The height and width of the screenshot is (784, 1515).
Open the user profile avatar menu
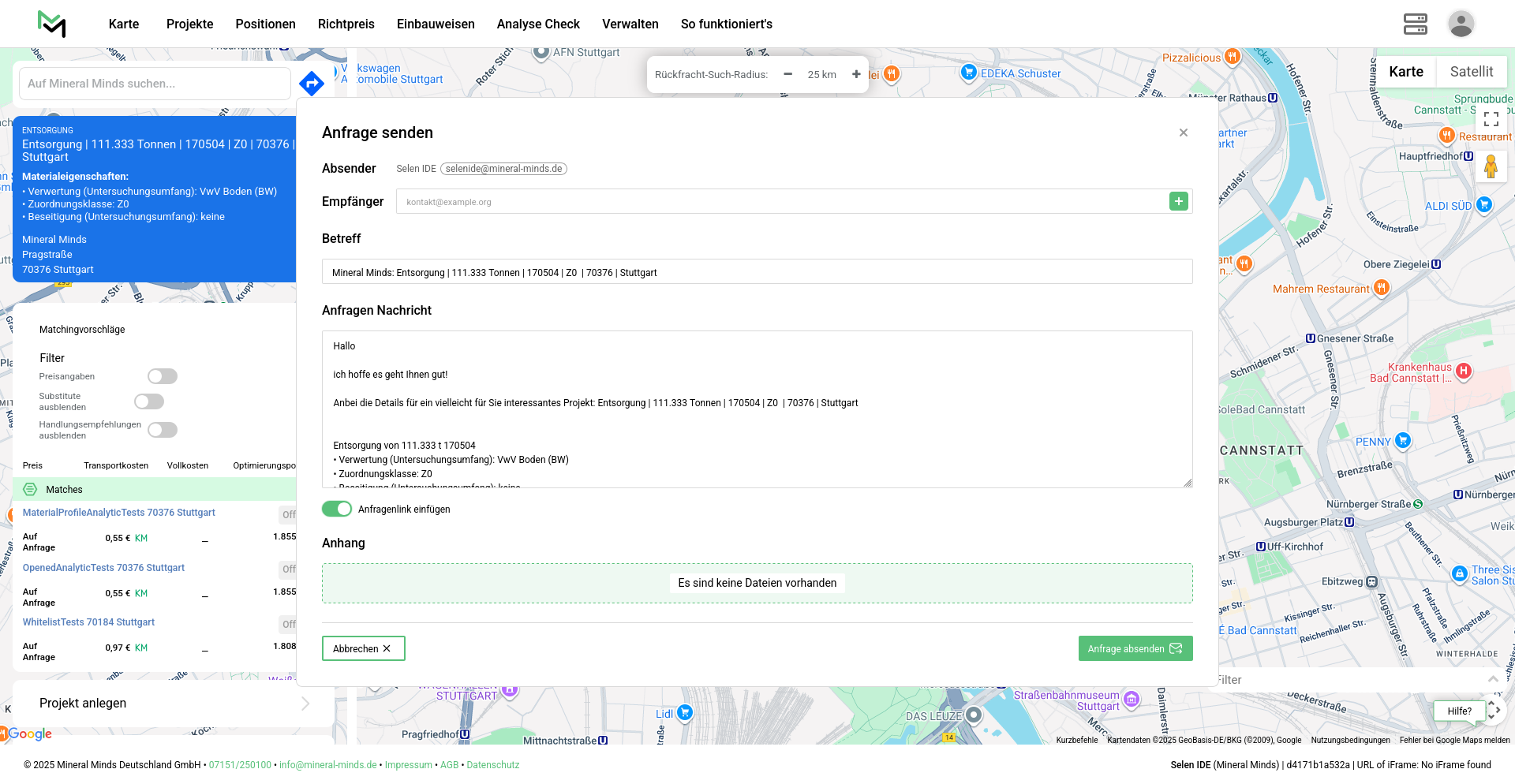[x=1461, y=24]
